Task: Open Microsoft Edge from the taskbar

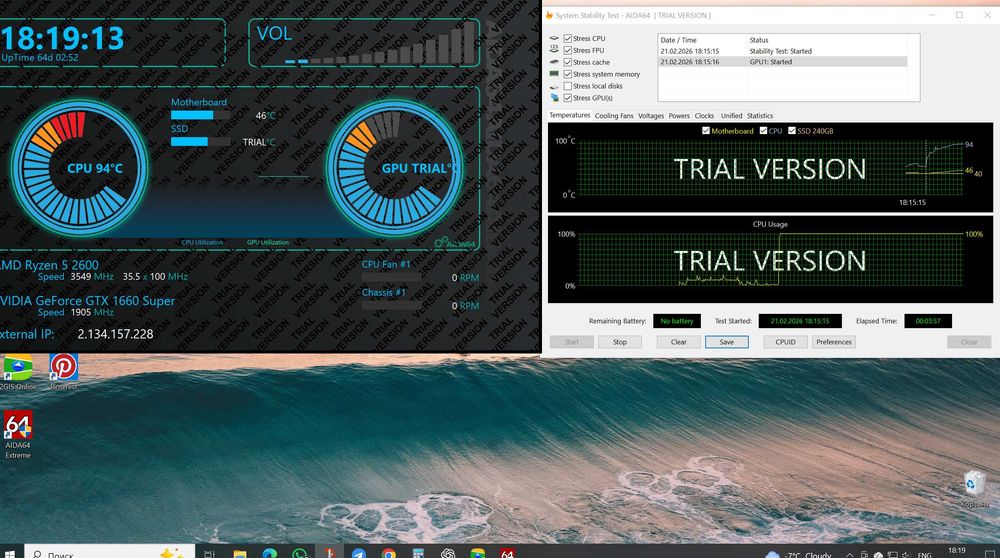Action: click(270, 554)
